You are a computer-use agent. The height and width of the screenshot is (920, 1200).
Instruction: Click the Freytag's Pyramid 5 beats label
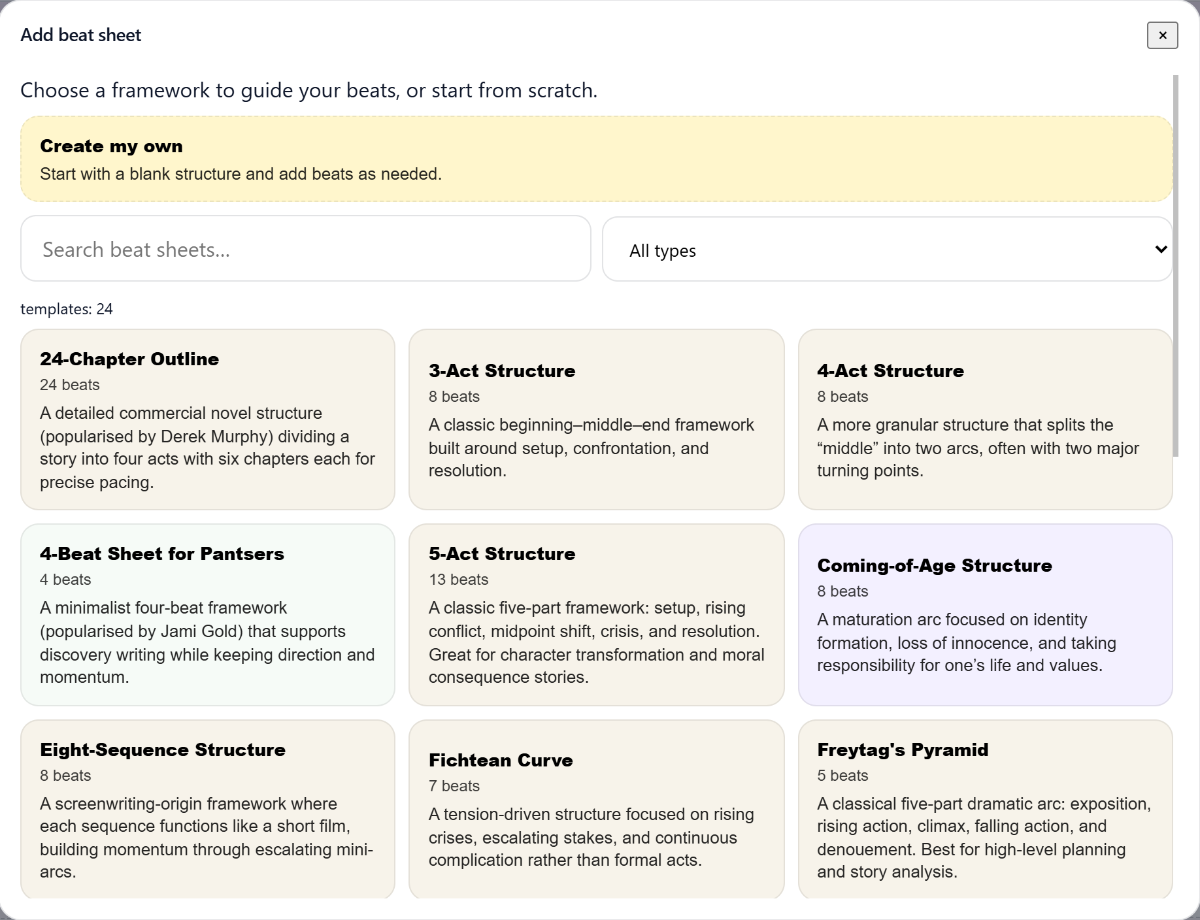coord(843,776)
